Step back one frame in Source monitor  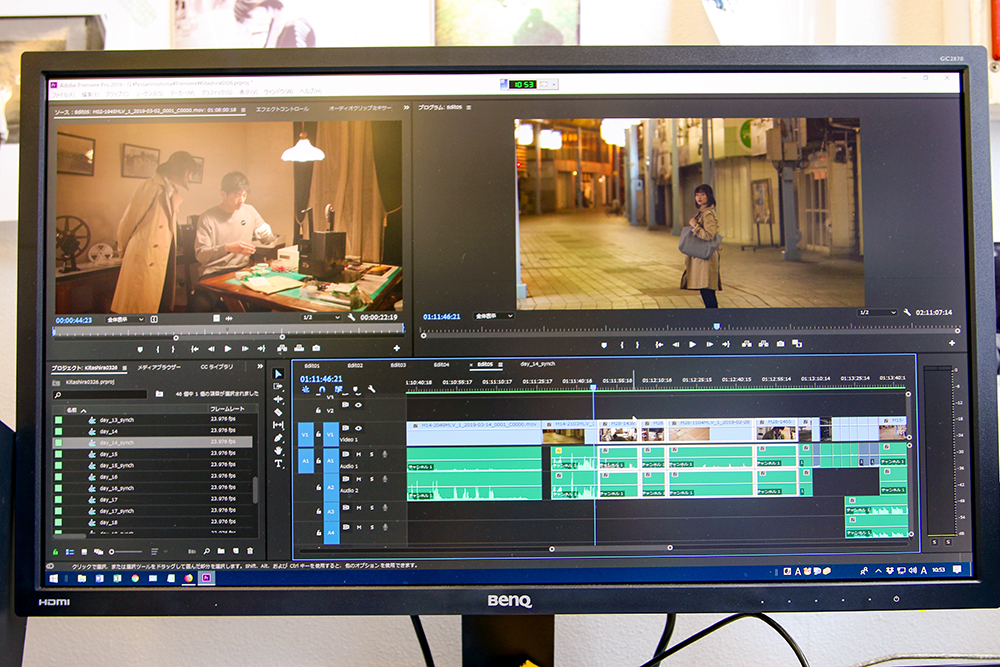211,349
